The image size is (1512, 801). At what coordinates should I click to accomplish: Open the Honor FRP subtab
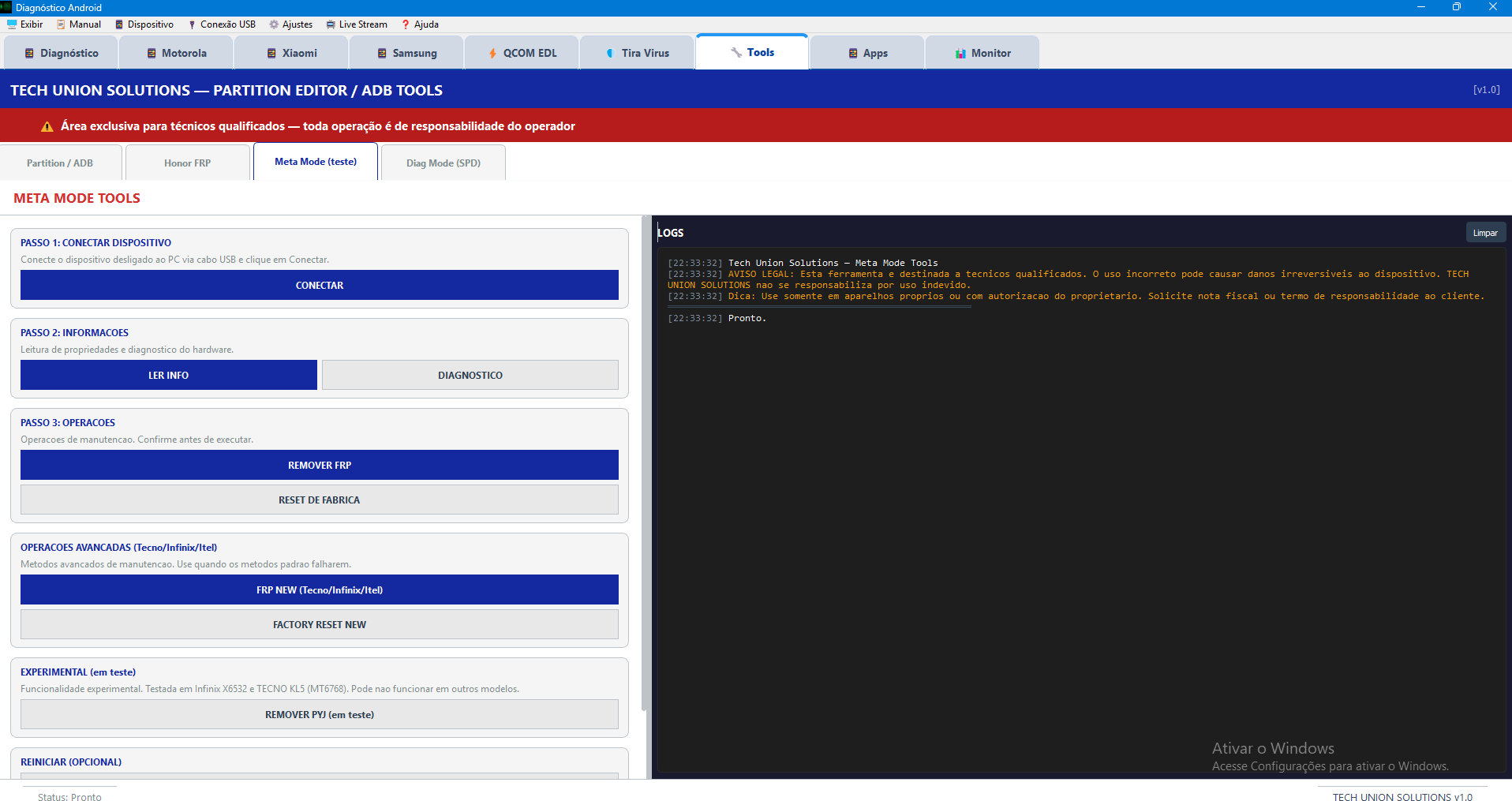pos(188,163)
